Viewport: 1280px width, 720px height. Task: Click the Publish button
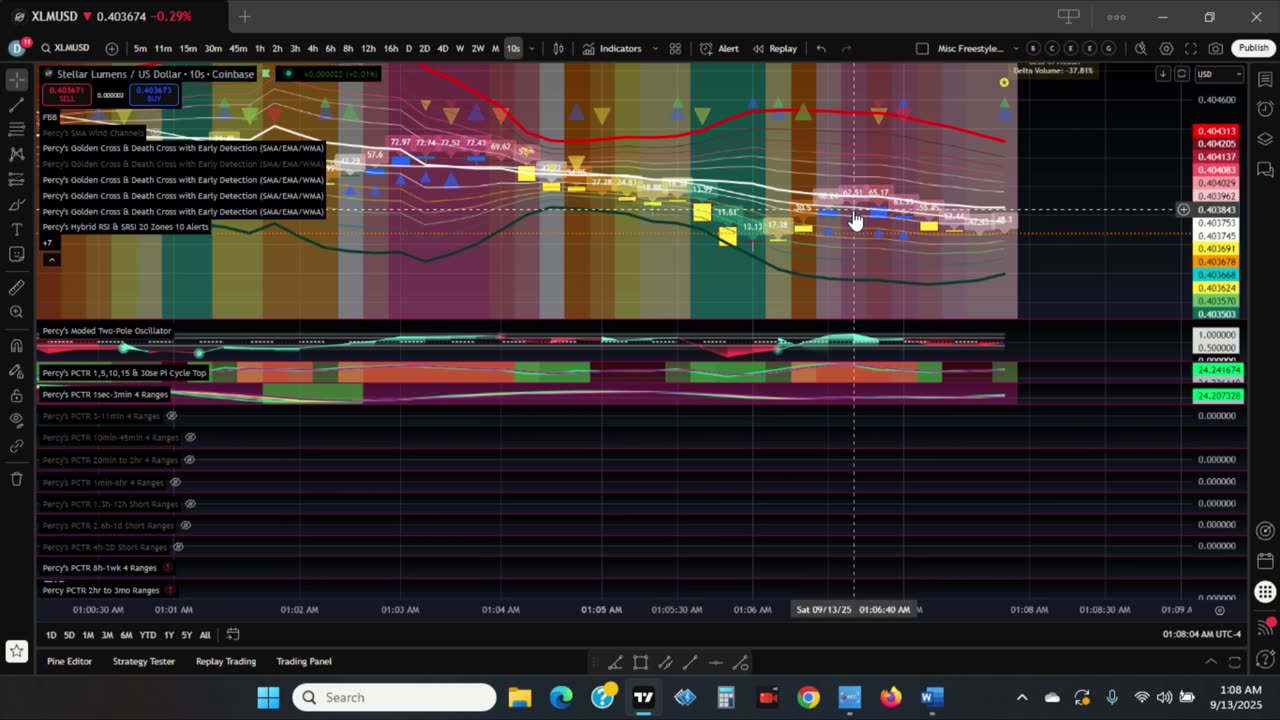tap(1253, 48)
